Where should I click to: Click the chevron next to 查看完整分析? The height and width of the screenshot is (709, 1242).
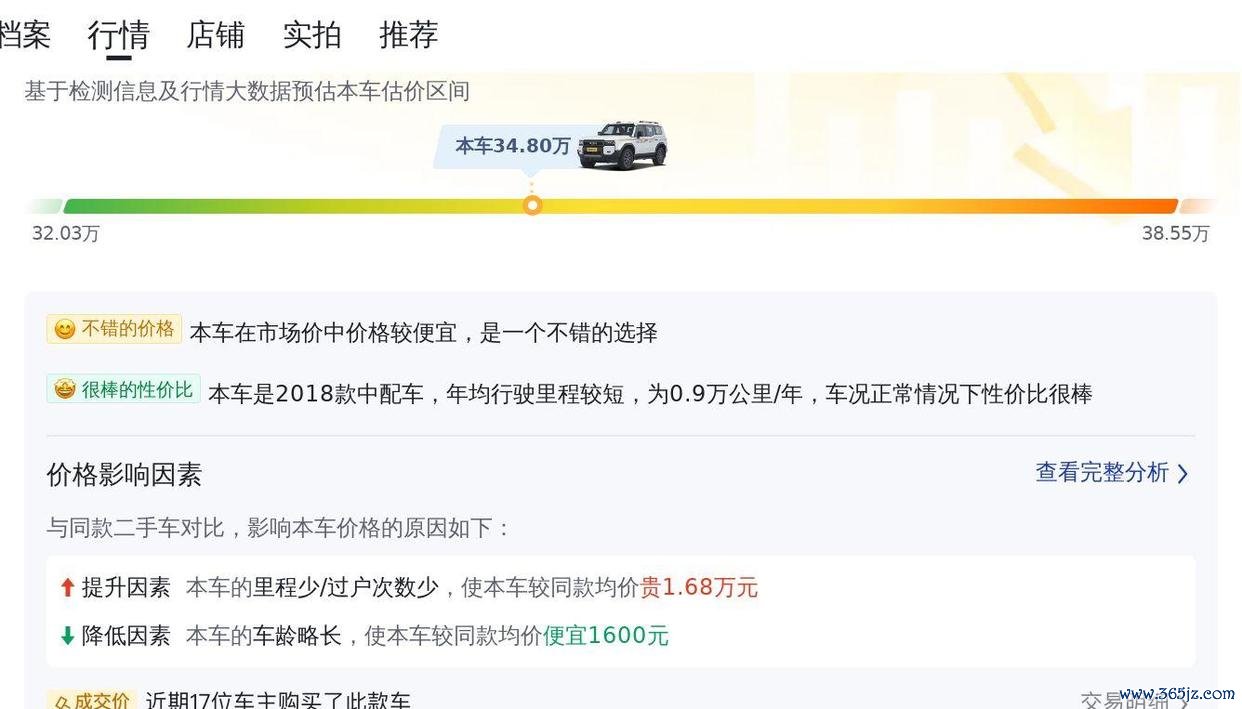1183,473
